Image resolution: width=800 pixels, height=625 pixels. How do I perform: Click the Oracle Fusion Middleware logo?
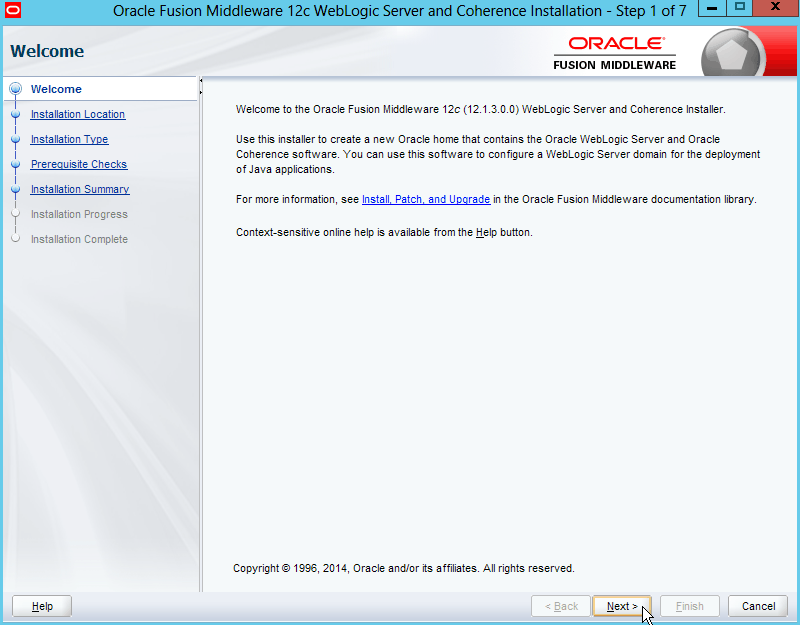click(x=615, y=54)
